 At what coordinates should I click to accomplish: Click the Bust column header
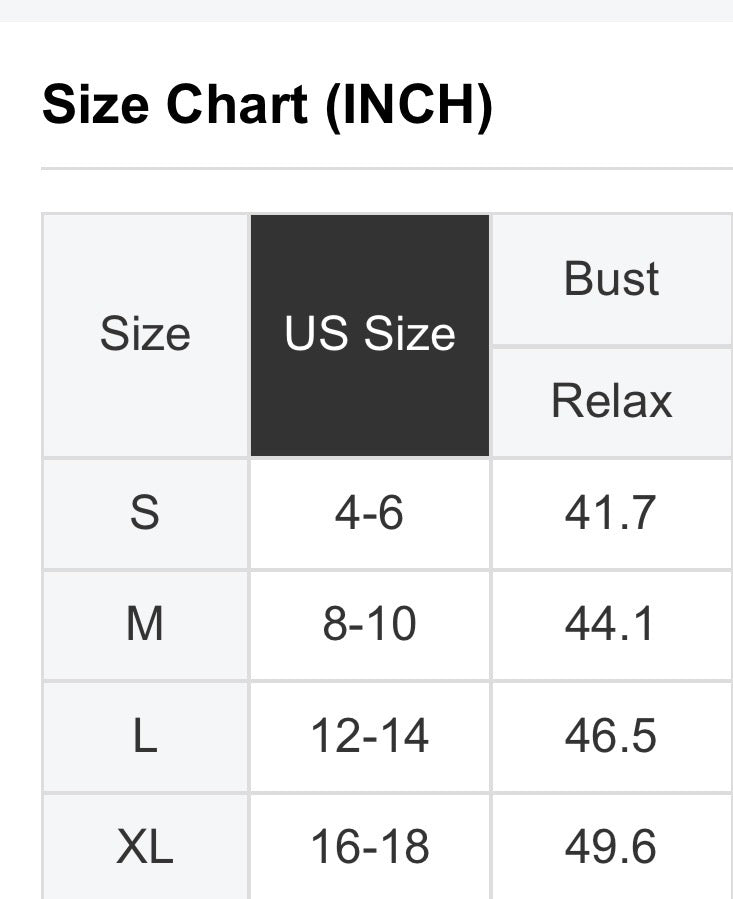(611, 279)
